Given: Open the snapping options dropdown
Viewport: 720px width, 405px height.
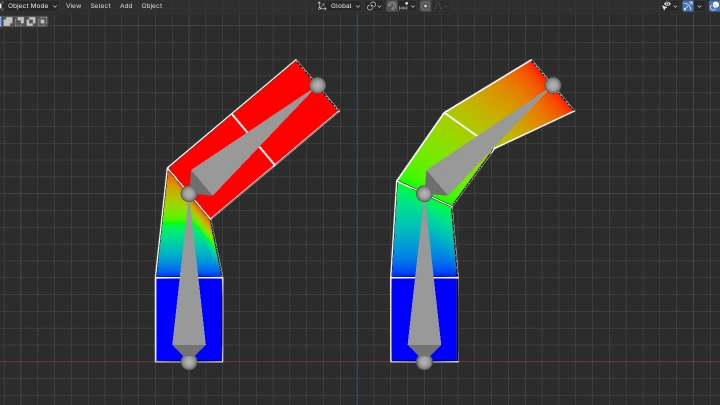Looking at the screenshot, I should (407, 6).
